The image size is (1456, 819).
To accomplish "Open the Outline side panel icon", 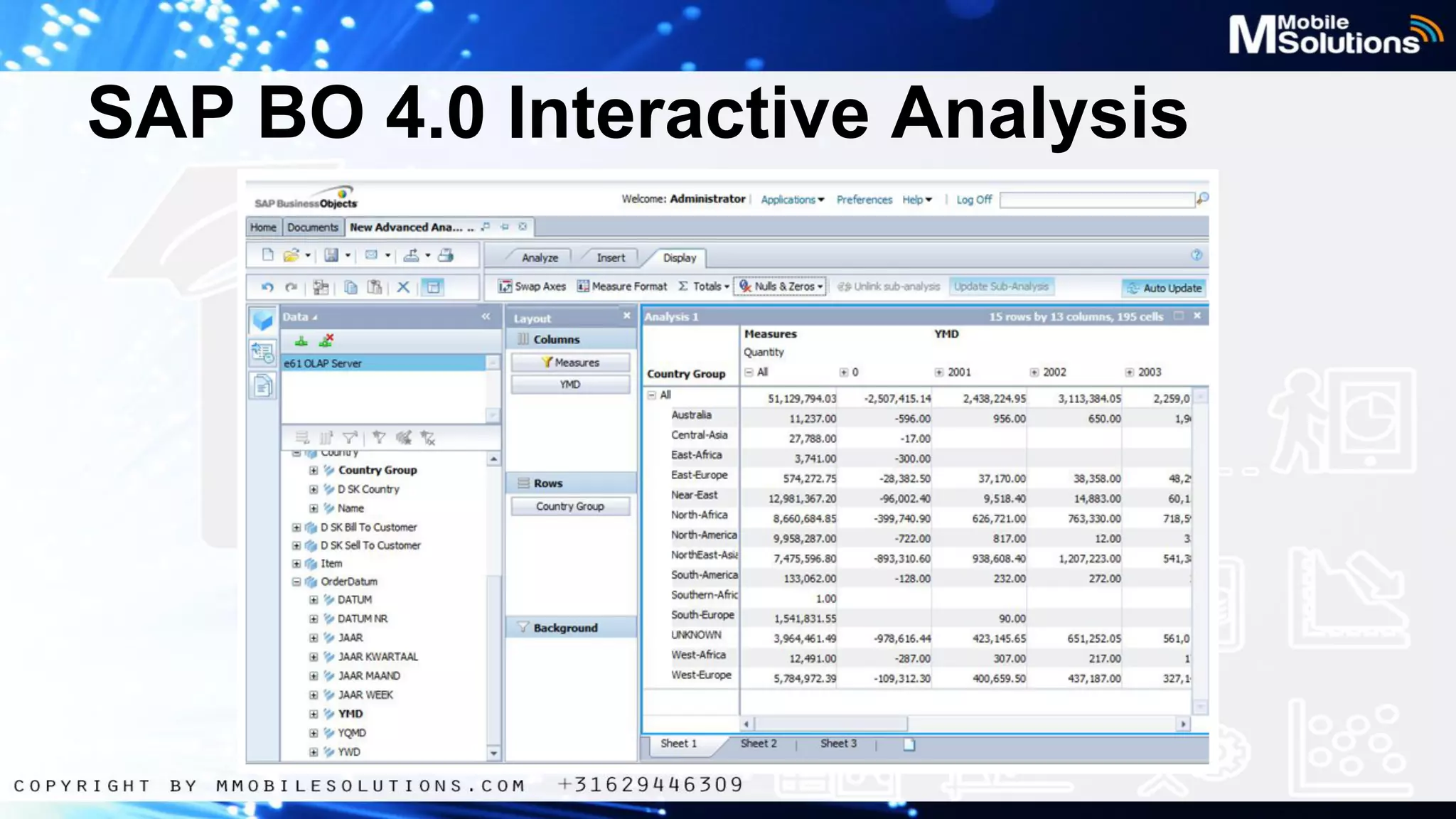I will pyautogui.click(x=262, y=385).
